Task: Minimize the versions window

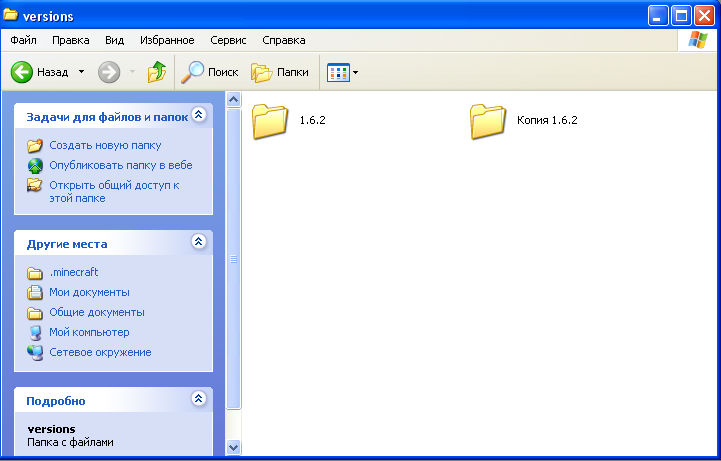Action: 658,16
